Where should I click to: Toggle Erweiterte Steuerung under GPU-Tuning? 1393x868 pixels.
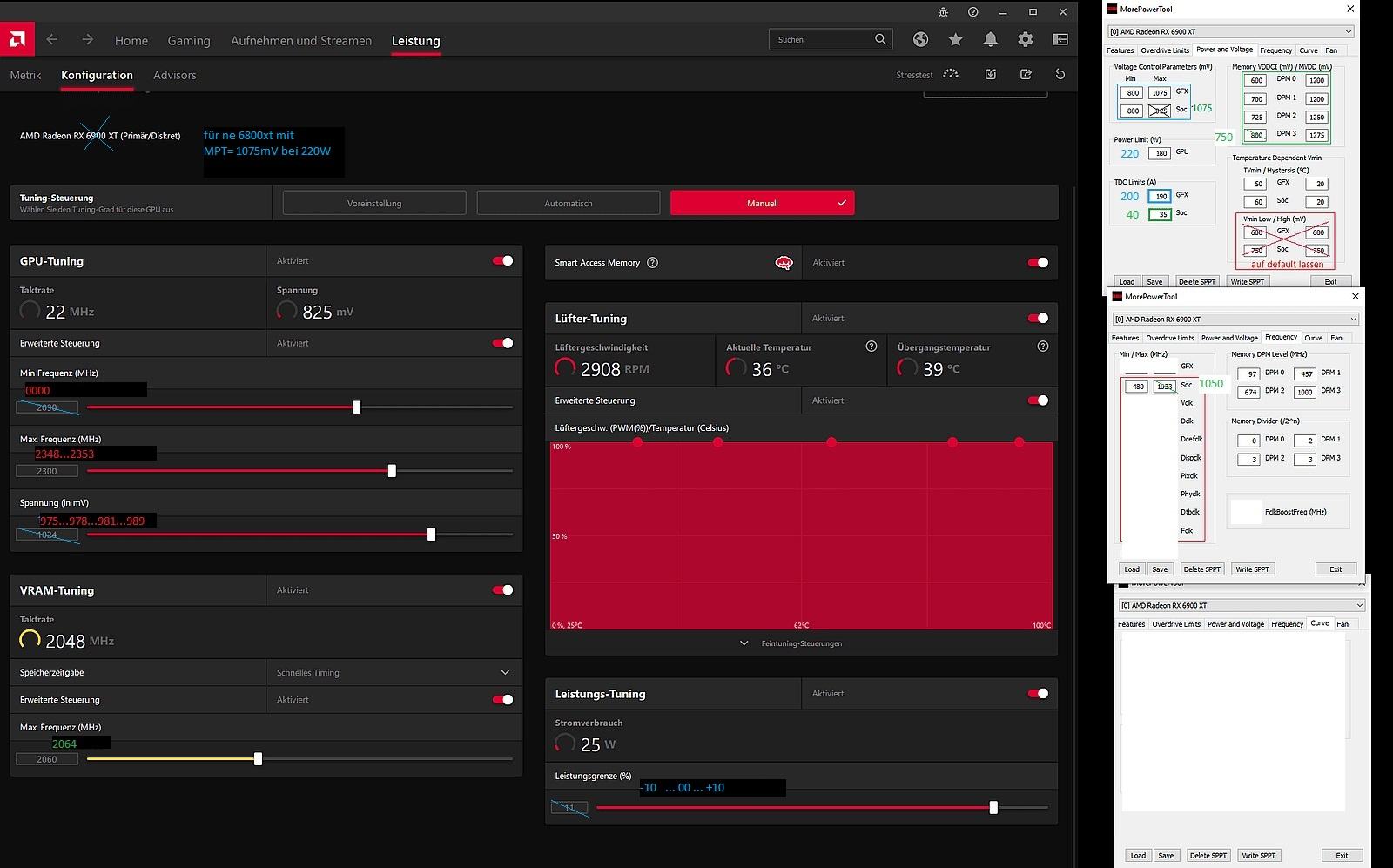tap(502, 342)
